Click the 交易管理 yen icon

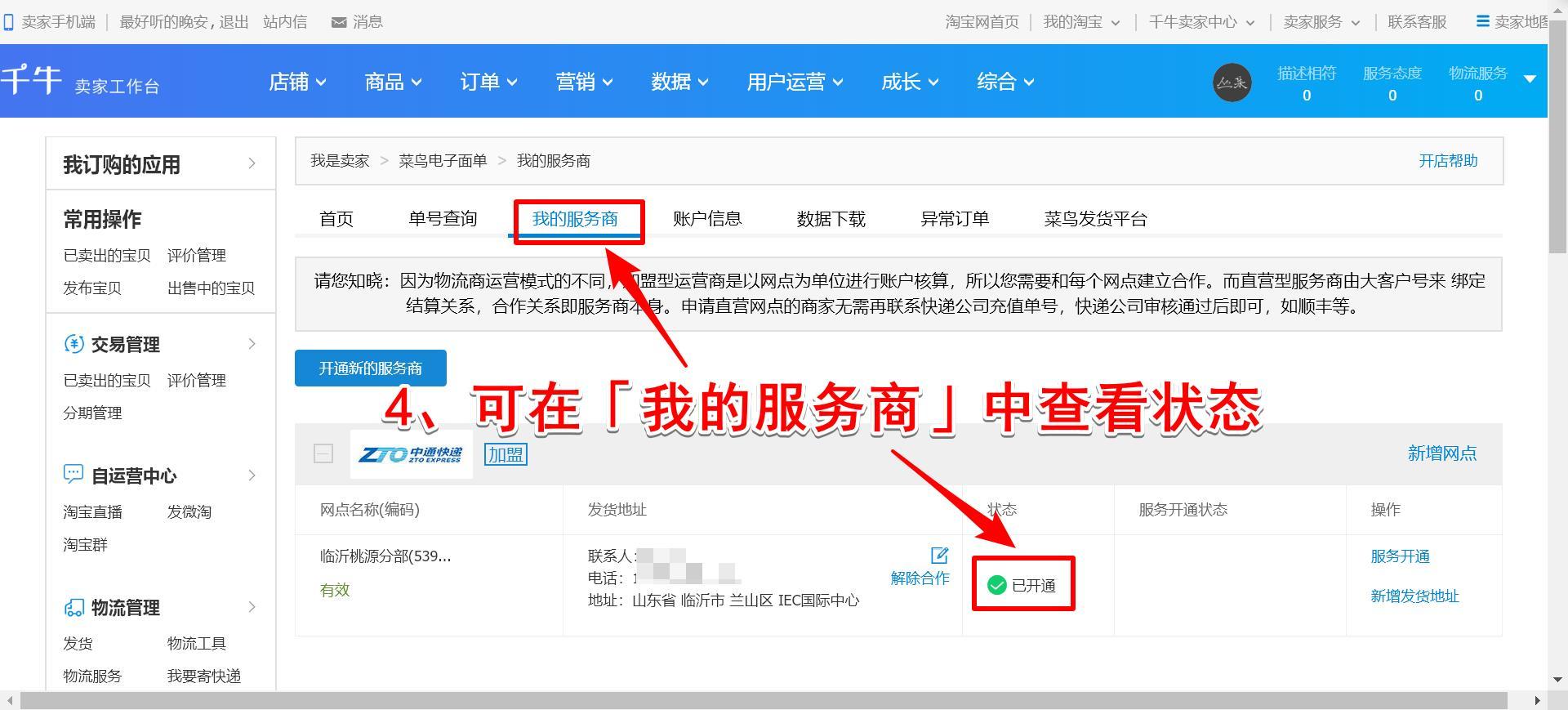(x=73, y=344)
